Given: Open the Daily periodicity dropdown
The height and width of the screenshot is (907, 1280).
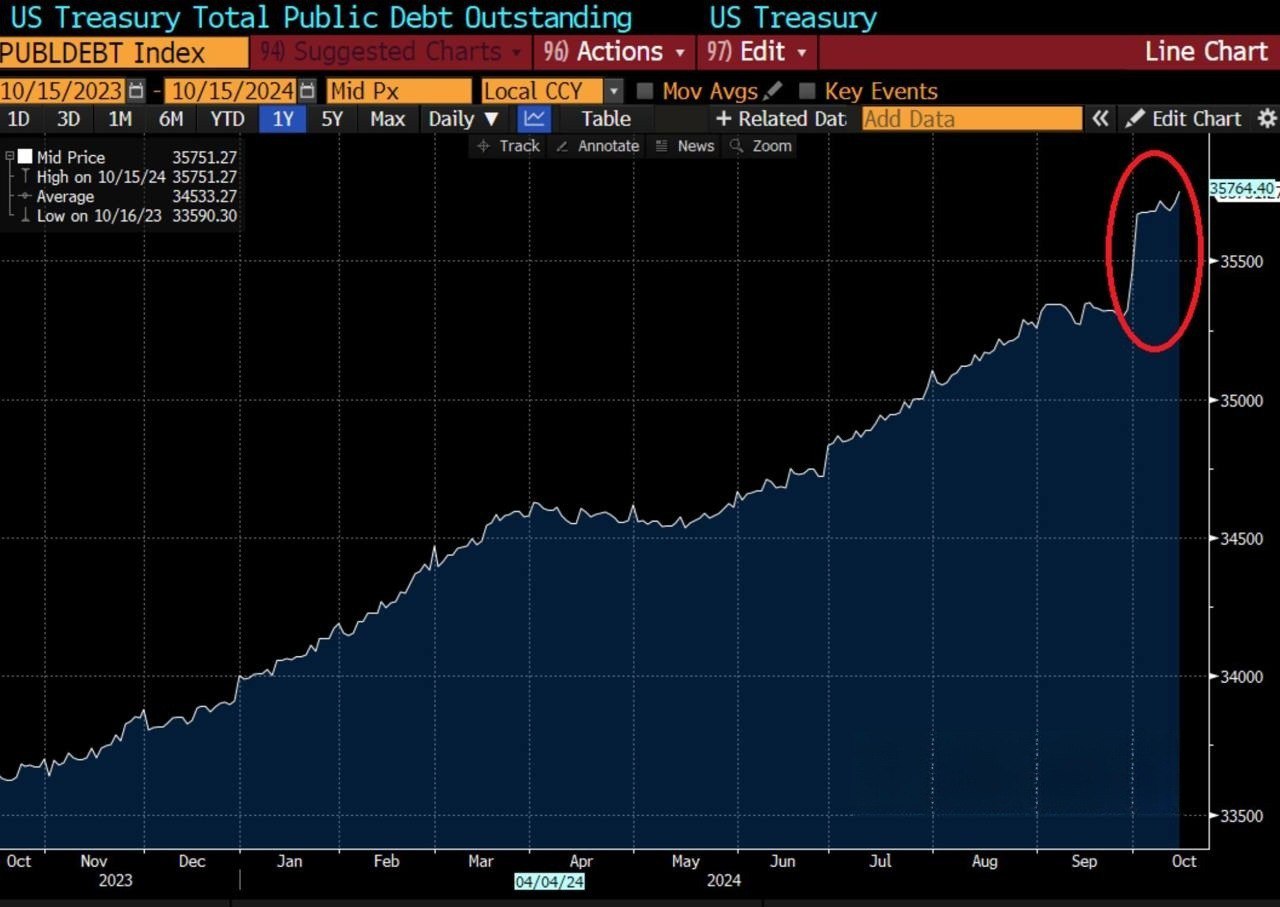Looking at the screenshot, I should tap(463, 118).
